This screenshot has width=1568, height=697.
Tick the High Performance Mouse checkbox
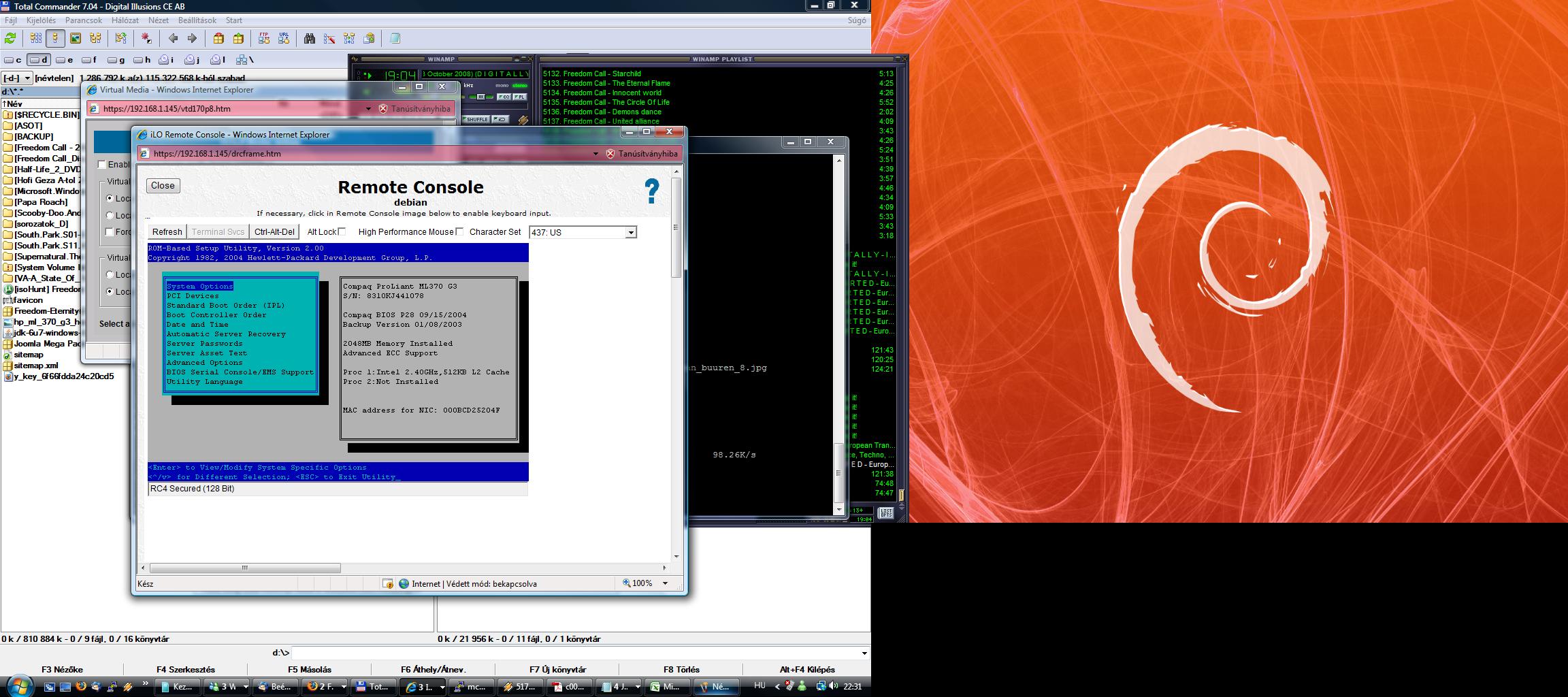[459, 232]
